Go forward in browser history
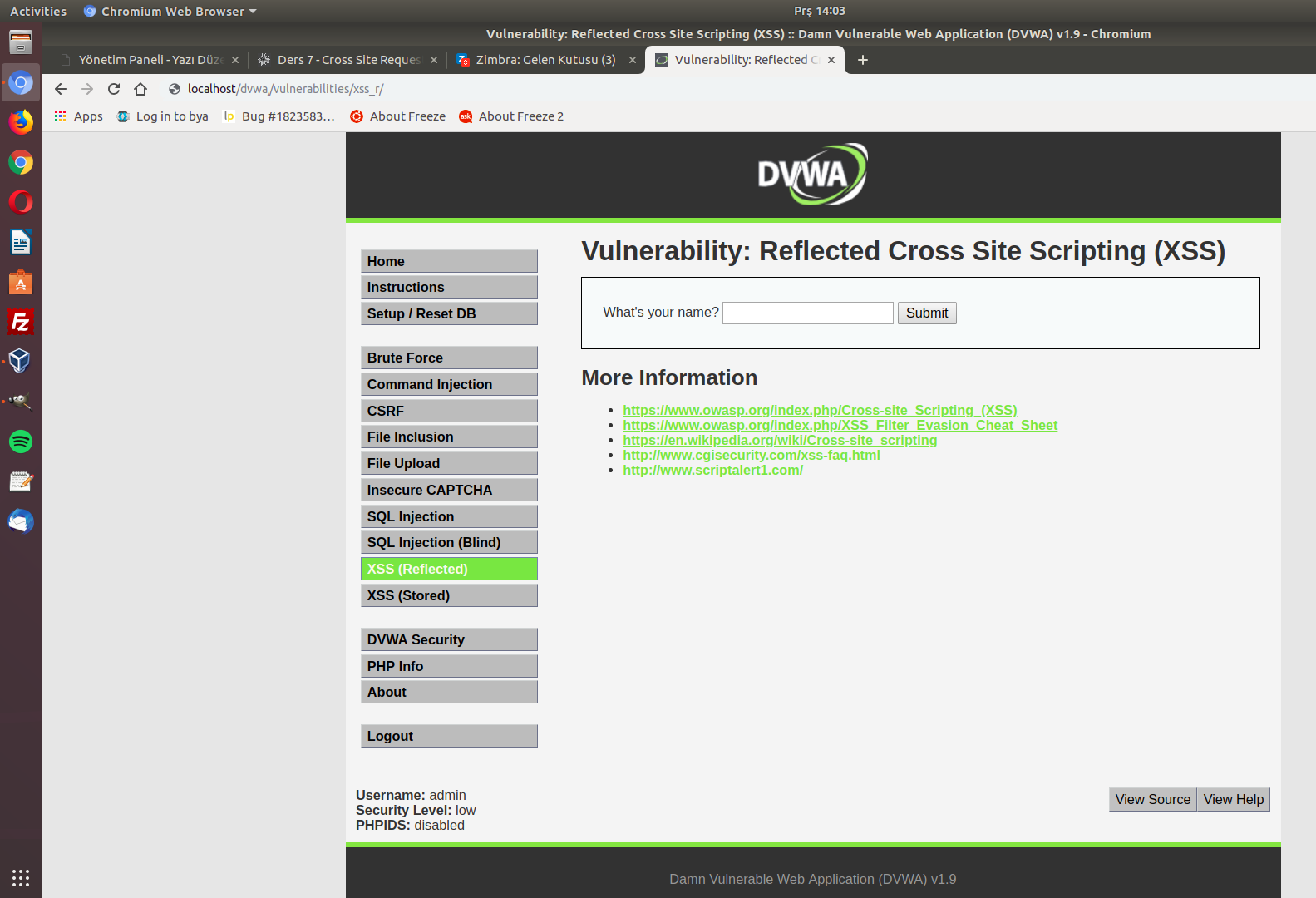The image size is (1316, 898). (87, 89)
